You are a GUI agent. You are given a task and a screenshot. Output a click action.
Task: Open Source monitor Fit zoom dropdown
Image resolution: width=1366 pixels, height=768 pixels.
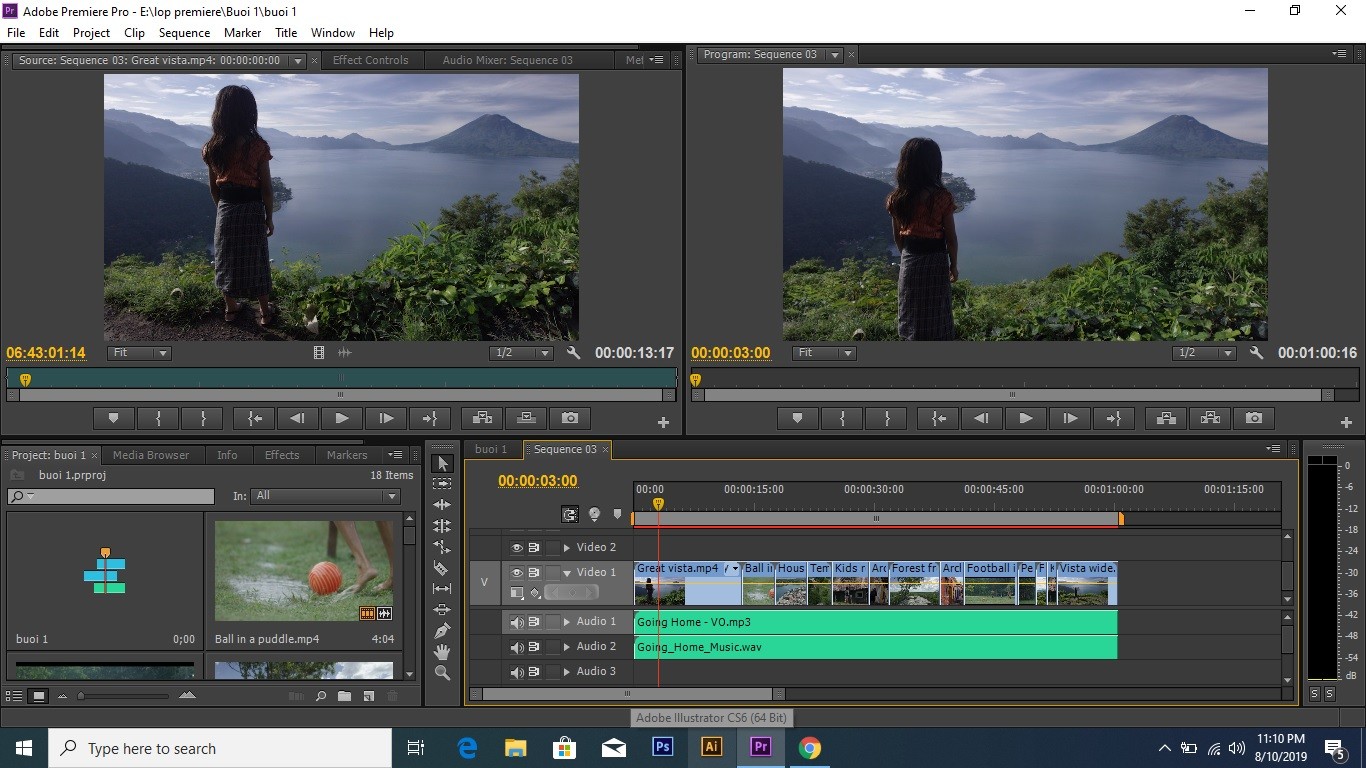pyautogui.click(x=139, y=353)
